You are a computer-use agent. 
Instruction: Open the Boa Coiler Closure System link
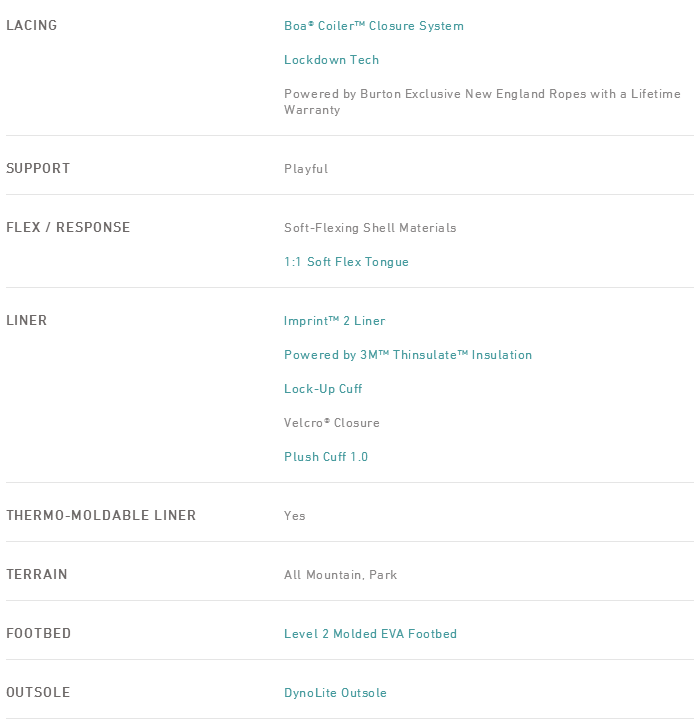pyautogui.click(x=373, y=26)
